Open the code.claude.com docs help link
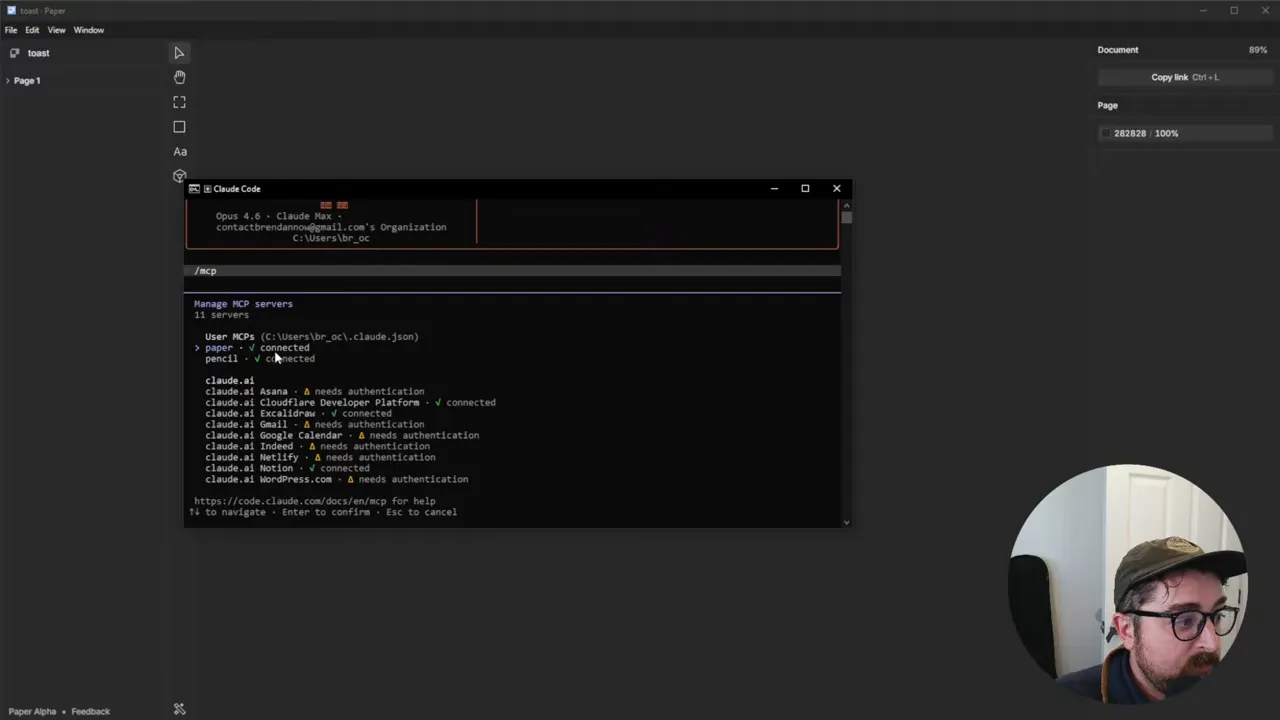 290,501
